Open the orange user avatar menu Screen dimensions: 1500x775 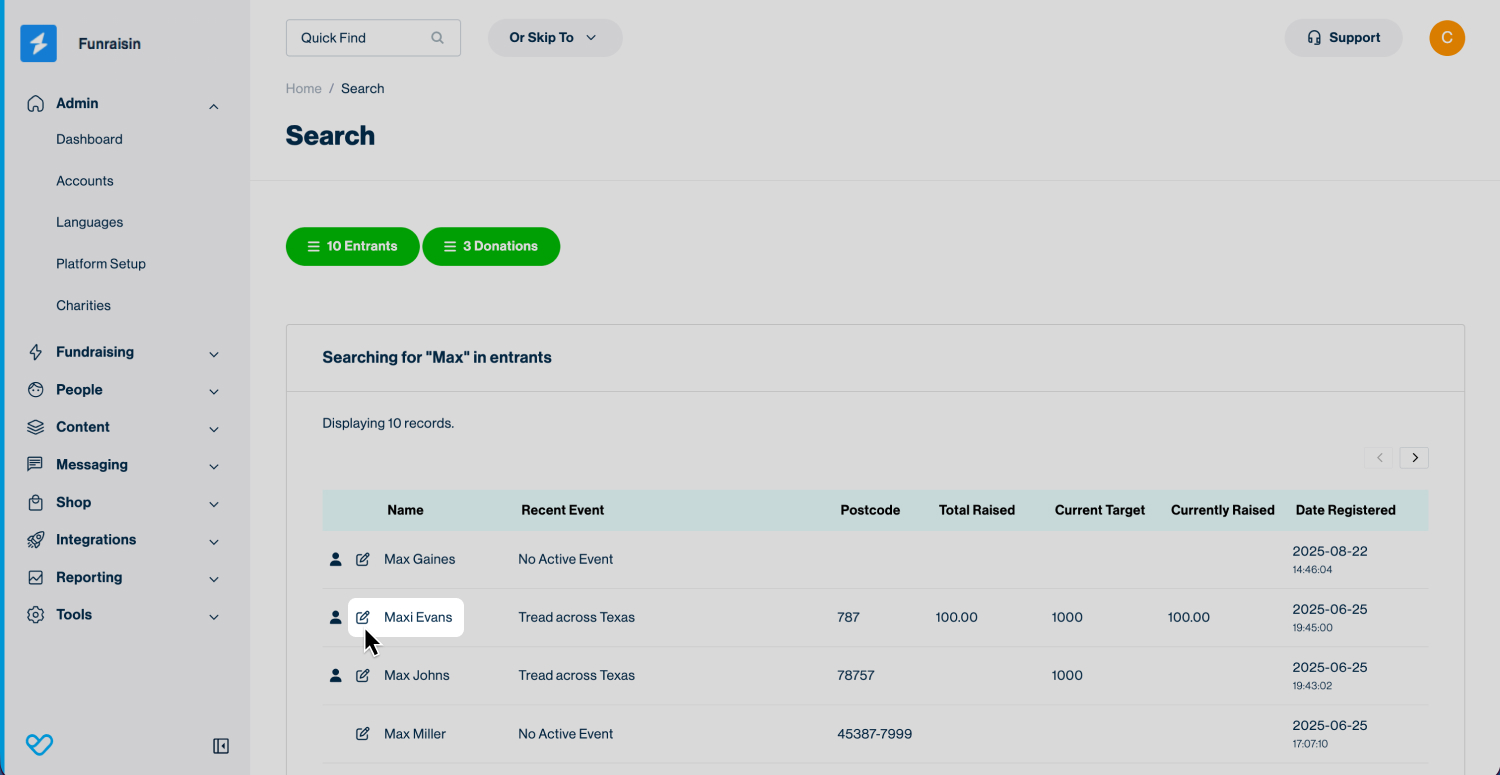coord(1447,38)
